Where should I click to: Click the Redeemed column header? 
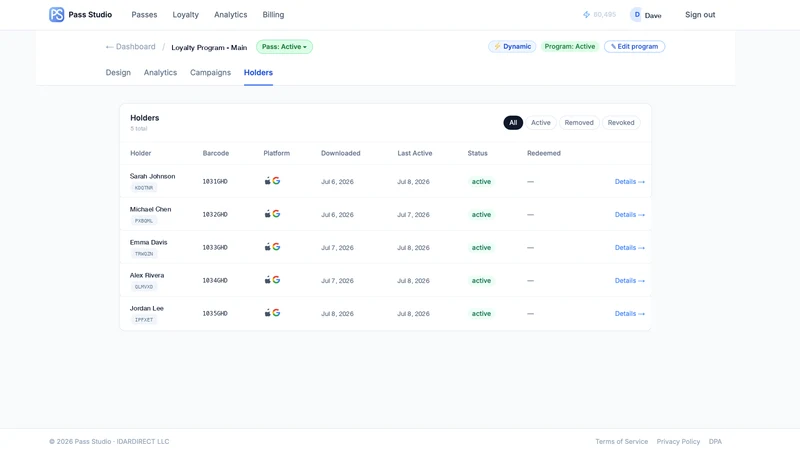click(x=544, y=153)
